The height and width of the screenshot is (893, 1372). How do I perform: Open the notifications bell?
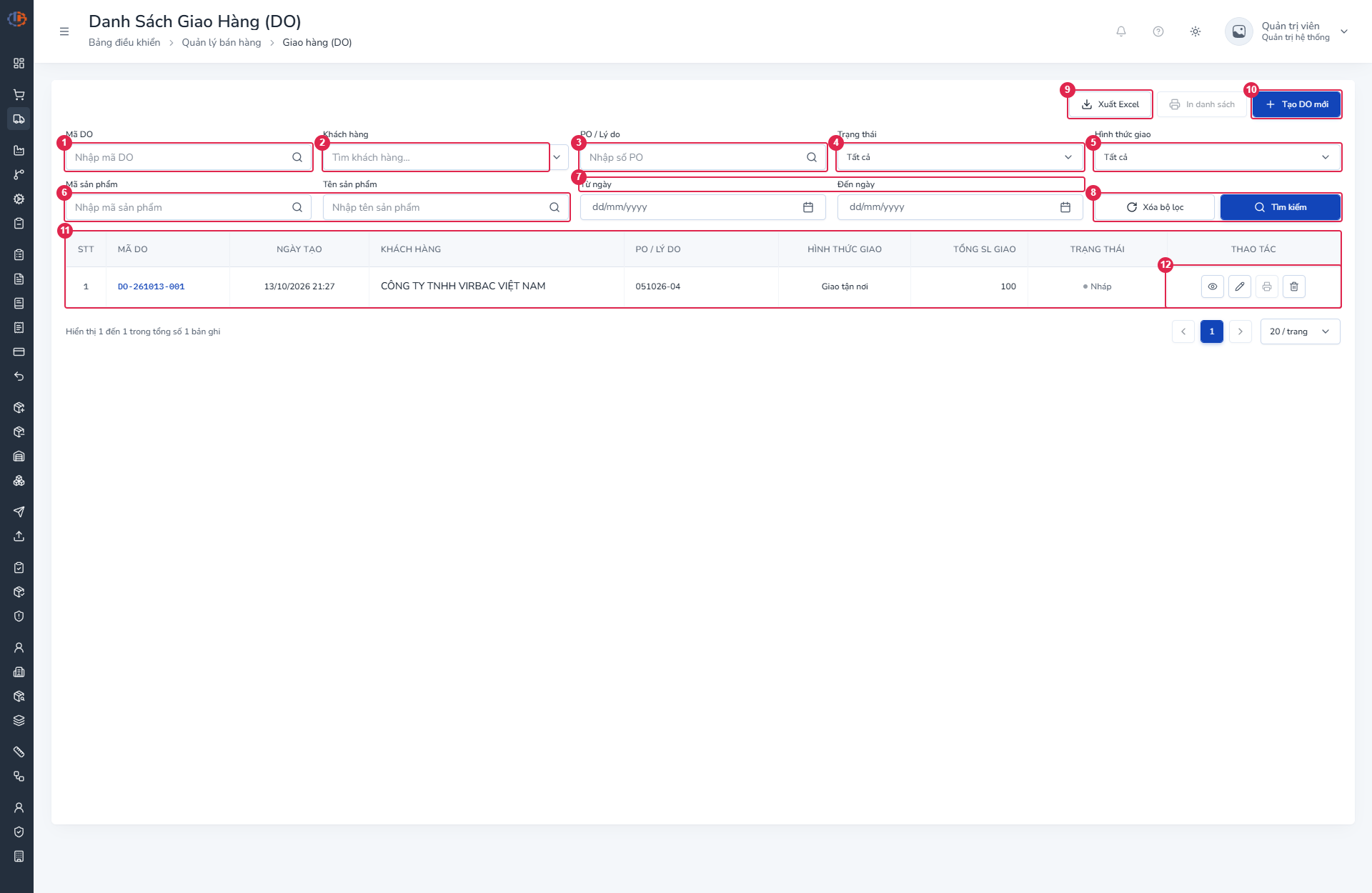pyautogui.click(x=1121, y=31)
